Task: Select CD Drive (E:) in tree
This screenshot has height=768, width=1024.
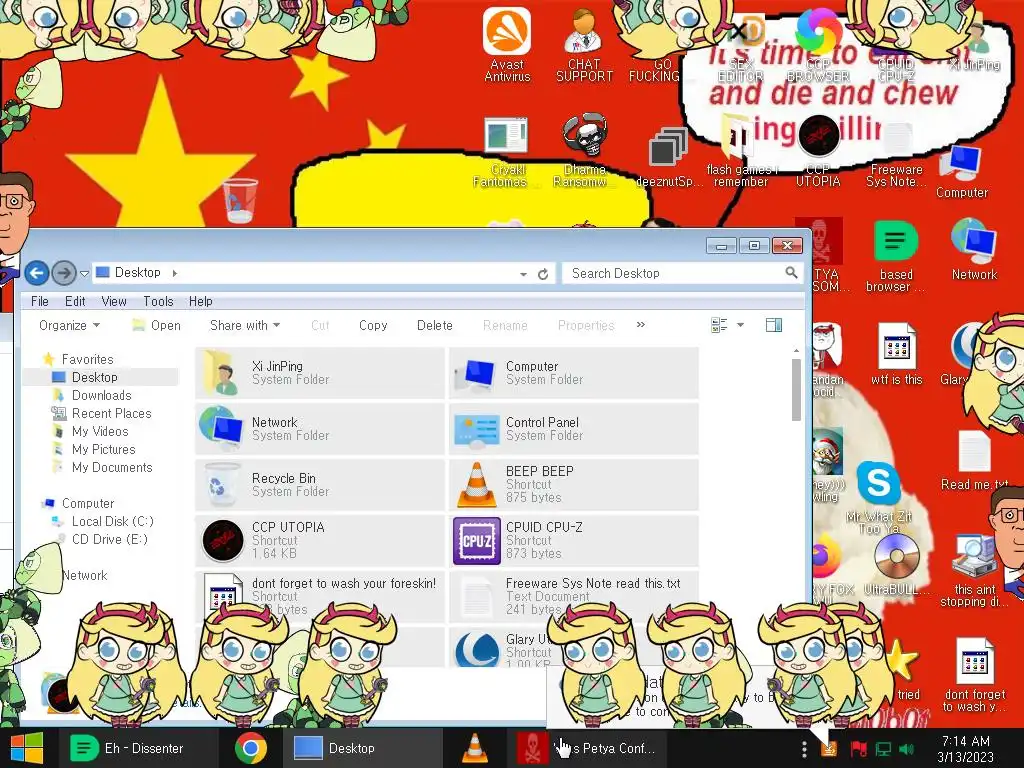Action: (109, 539)
